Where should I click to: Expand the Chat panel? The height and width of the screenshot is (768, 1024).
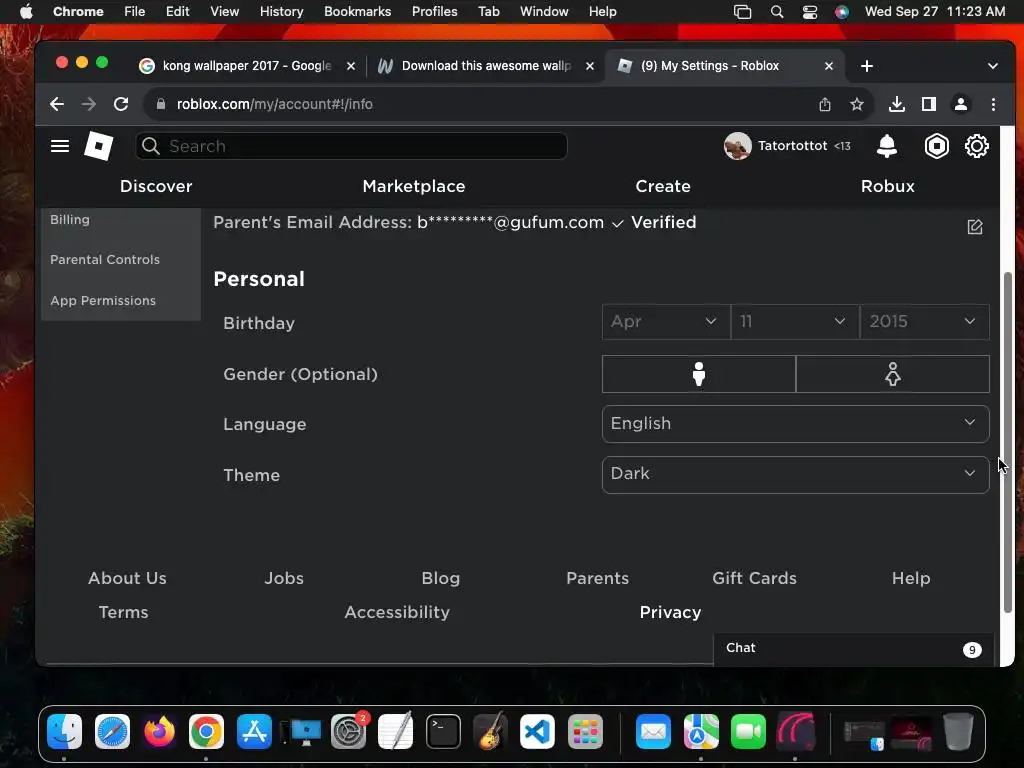[x=854, y=648]
